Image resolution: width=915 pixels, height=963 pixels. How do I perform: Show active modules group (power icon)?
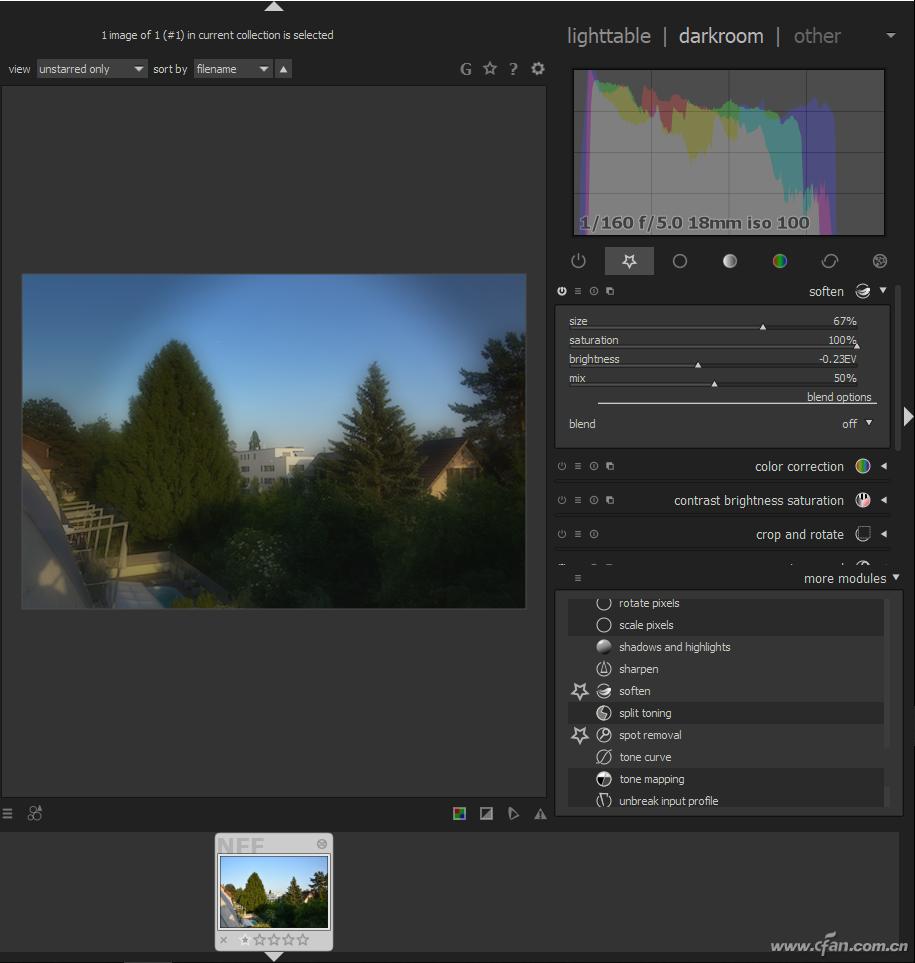click(578, 261)
